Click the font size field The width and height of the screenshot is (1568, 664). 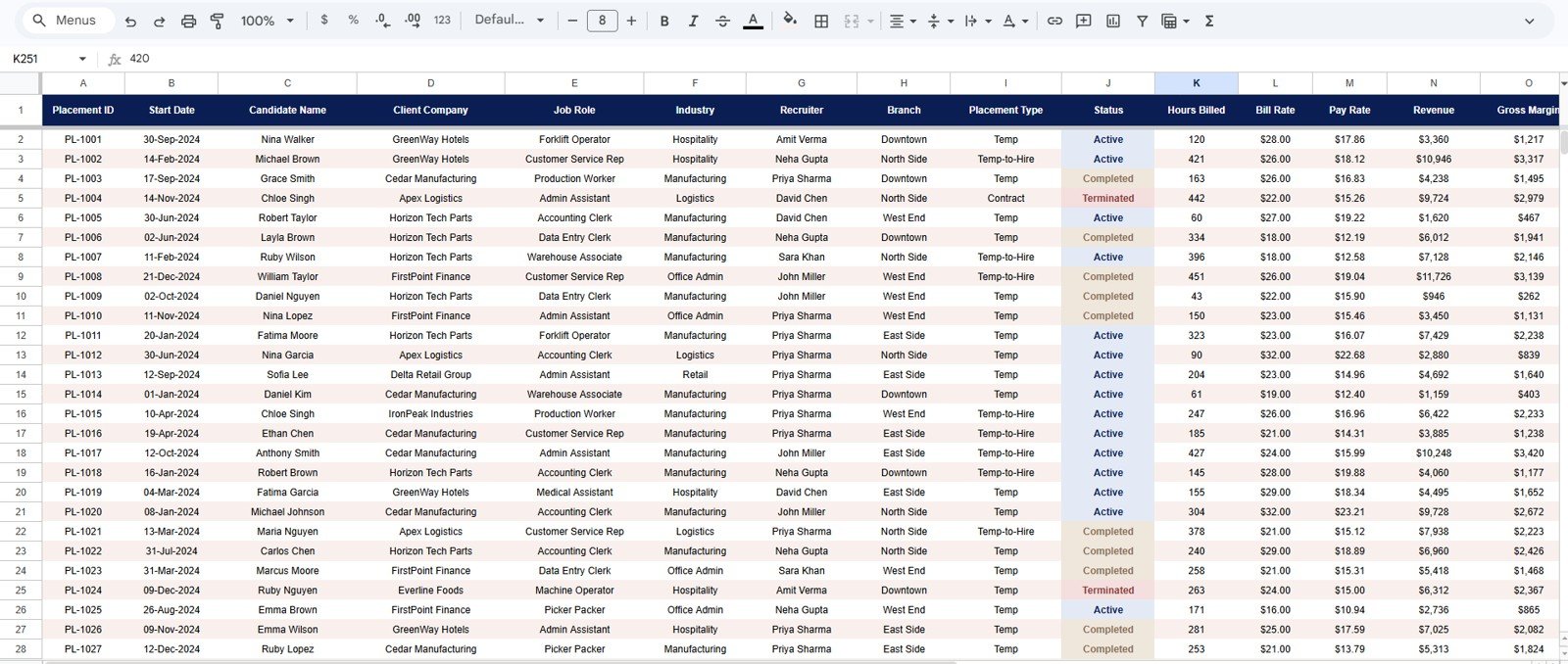click(x=602, y=21)
